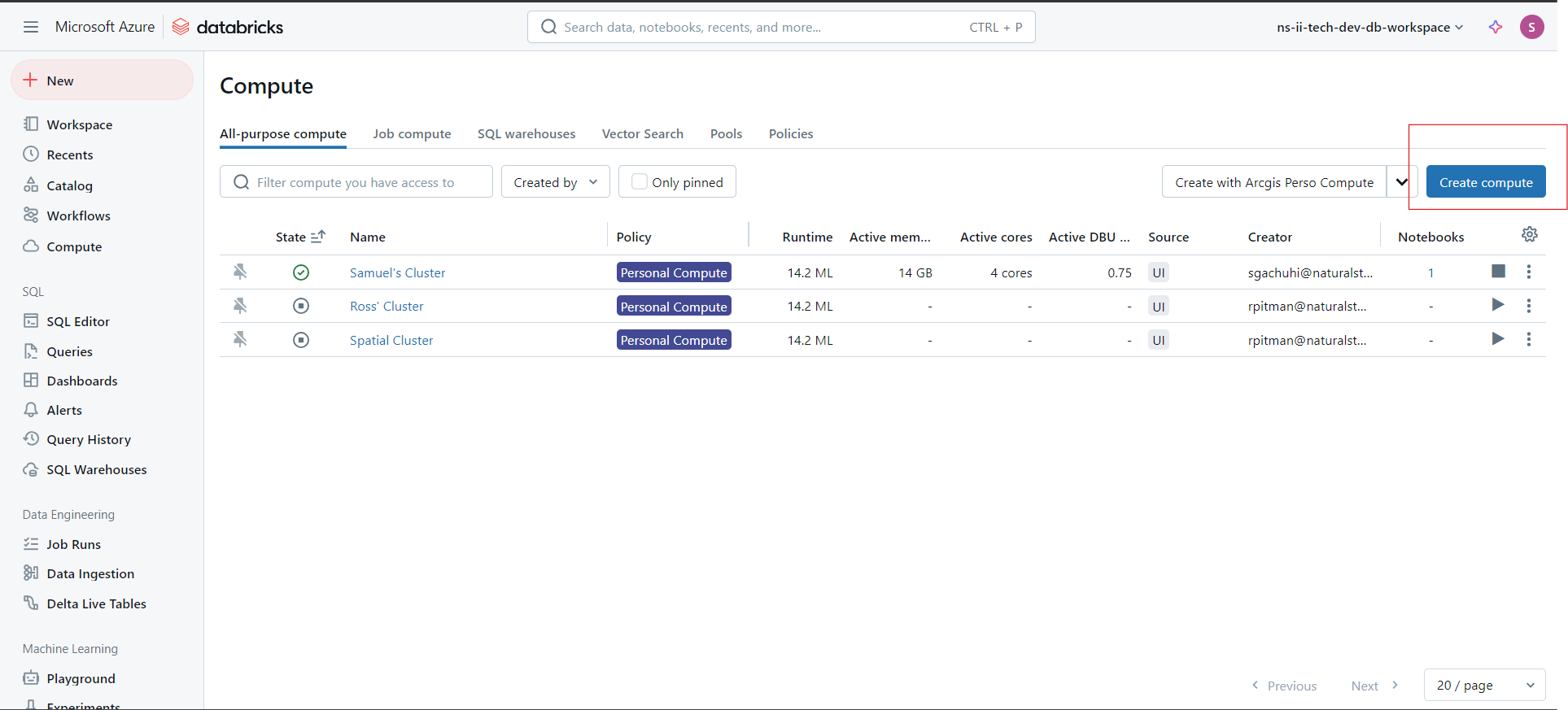Switch to SQL warehouses tab
The height and width of the screenshot is (710, 1568).
click(x=526, y=133)
